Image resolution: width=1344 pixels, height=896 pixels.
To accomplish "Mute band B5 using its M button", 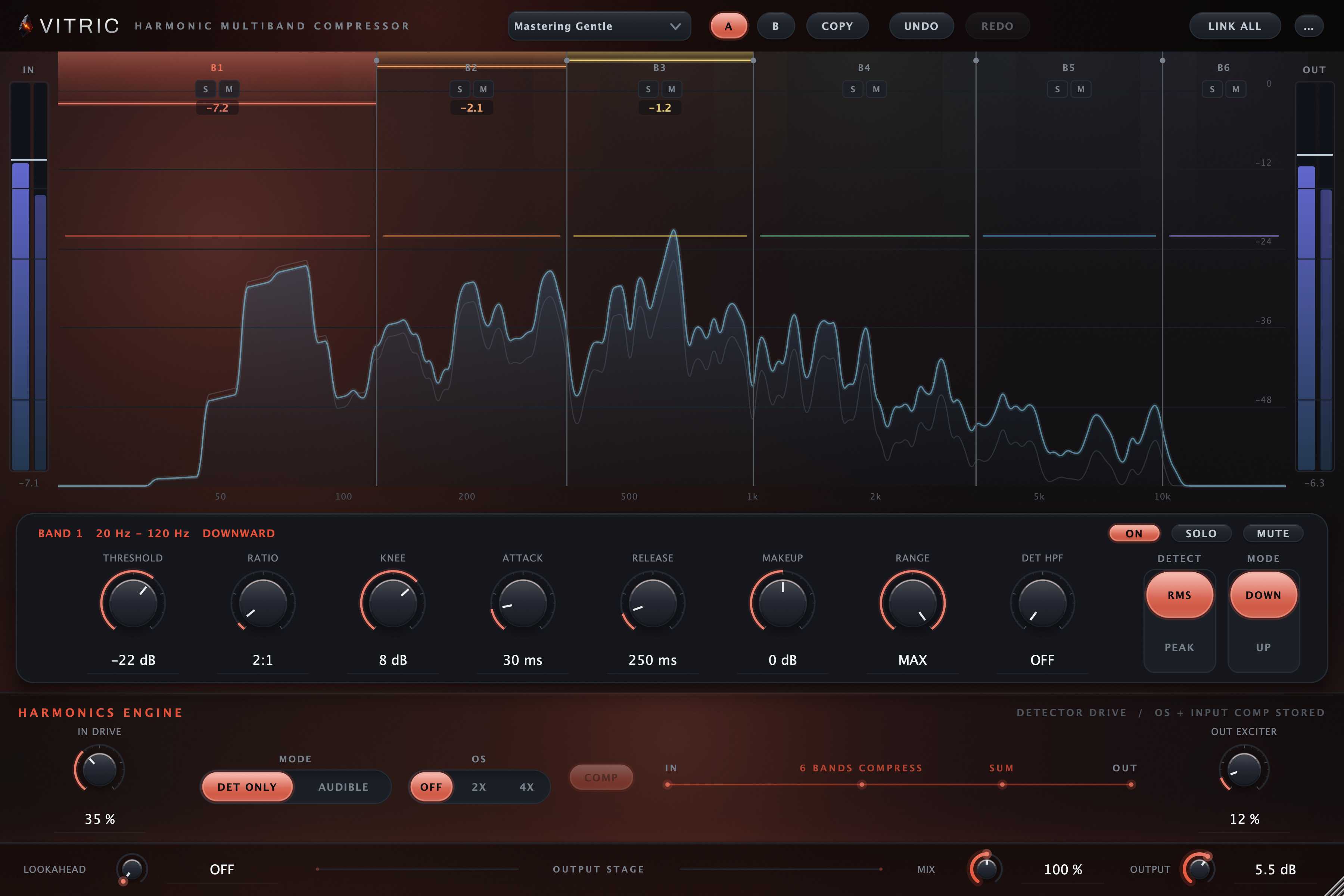I will coord(1080,89).
